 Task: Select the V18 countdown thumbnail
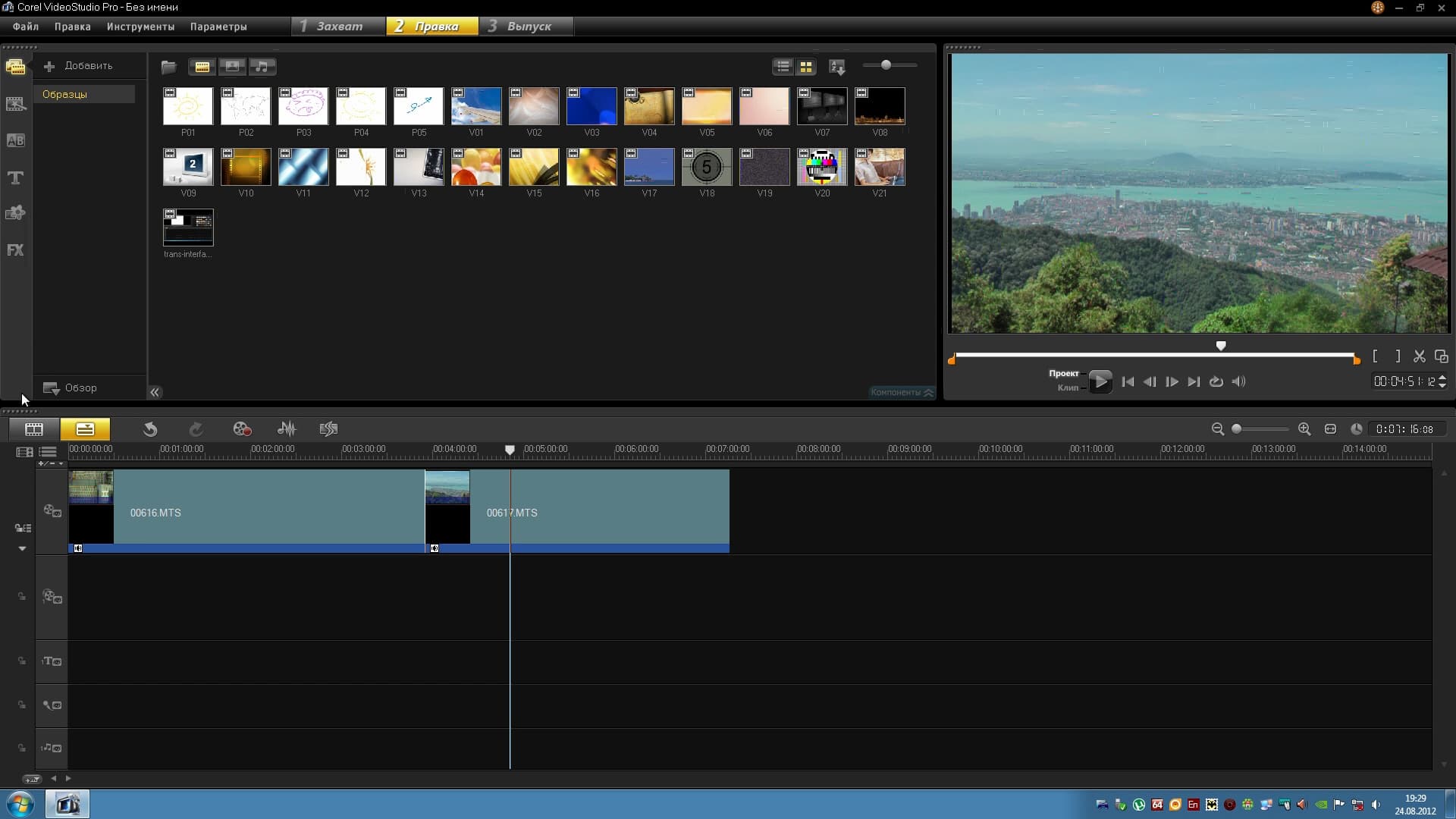706,167
